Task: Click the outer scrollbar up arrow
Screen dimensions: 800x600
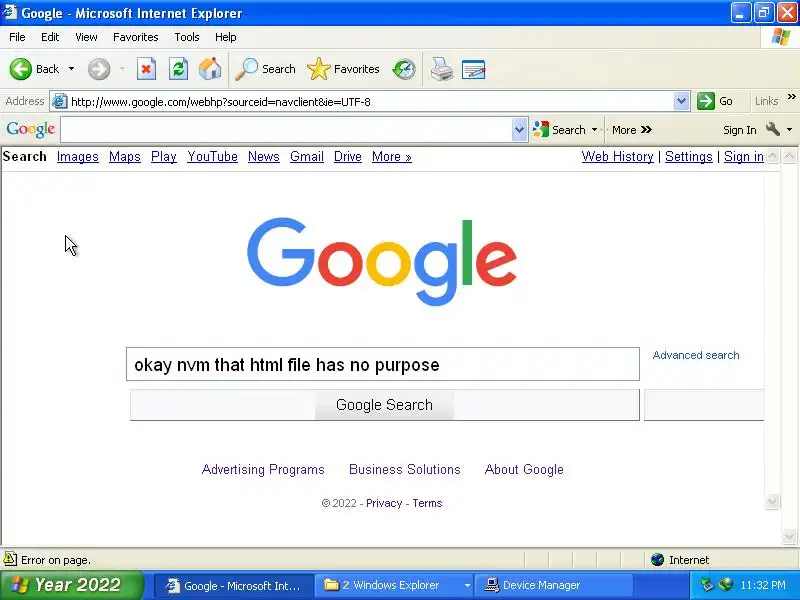Action: 789,156
